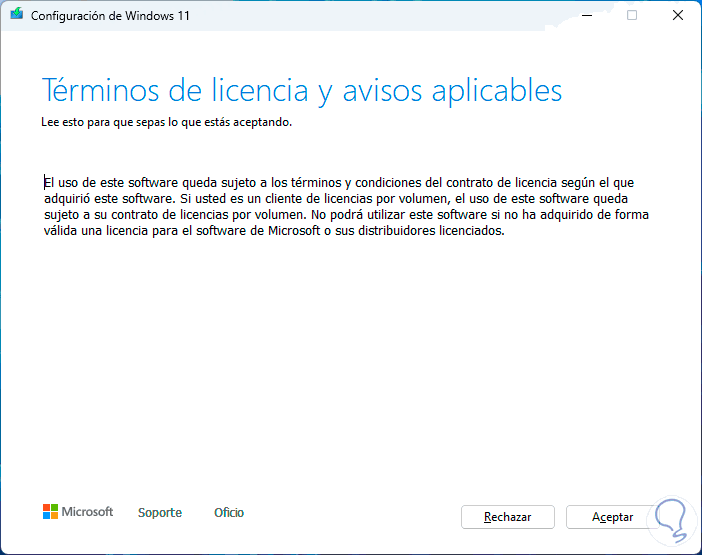Open the Oficio link
702x555 pixels.
pyautogui.click(x=229, y=512)
